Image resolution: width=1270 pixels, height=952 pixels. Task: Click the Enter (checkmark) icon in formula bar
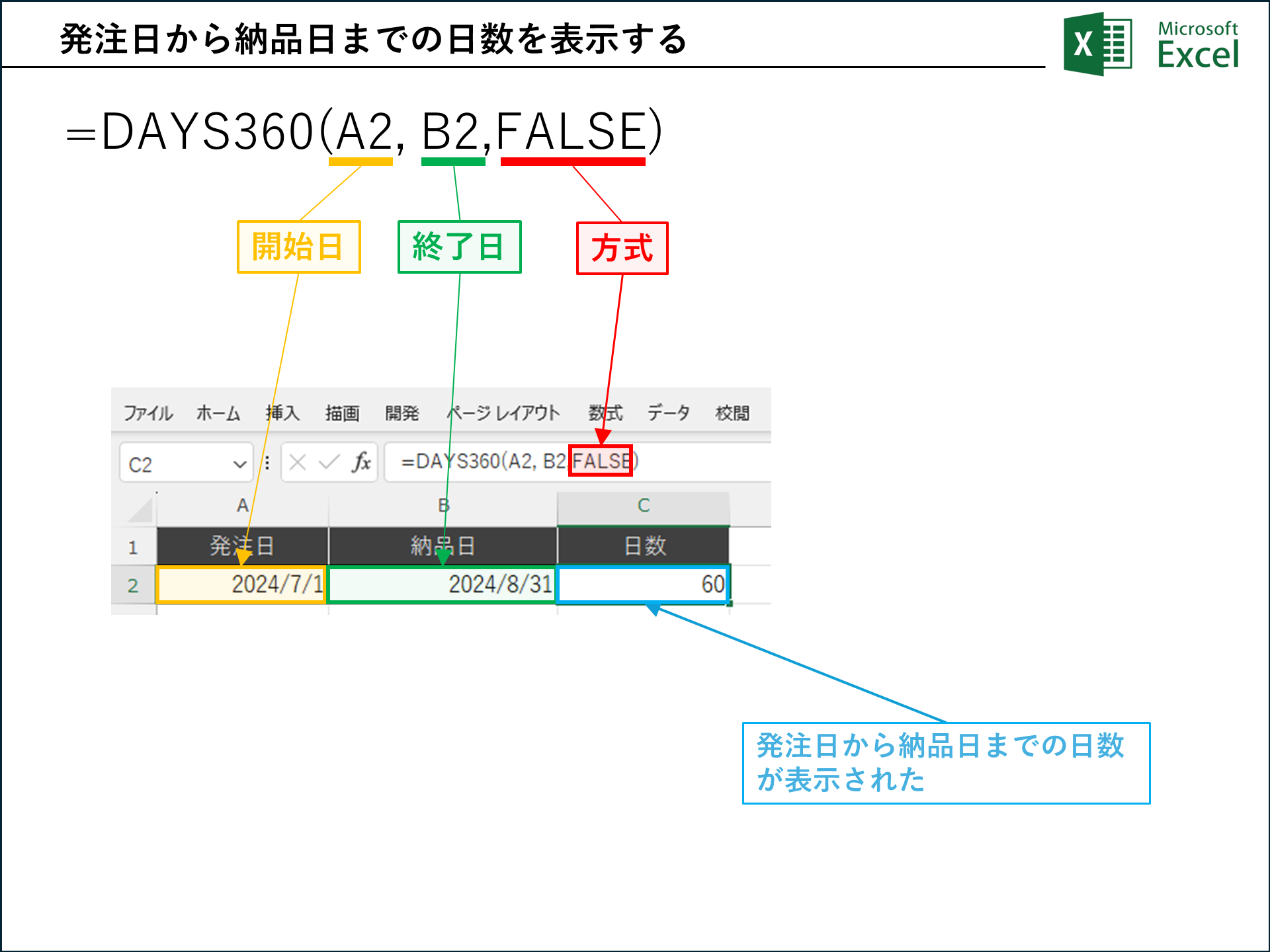tap(329, 463)
